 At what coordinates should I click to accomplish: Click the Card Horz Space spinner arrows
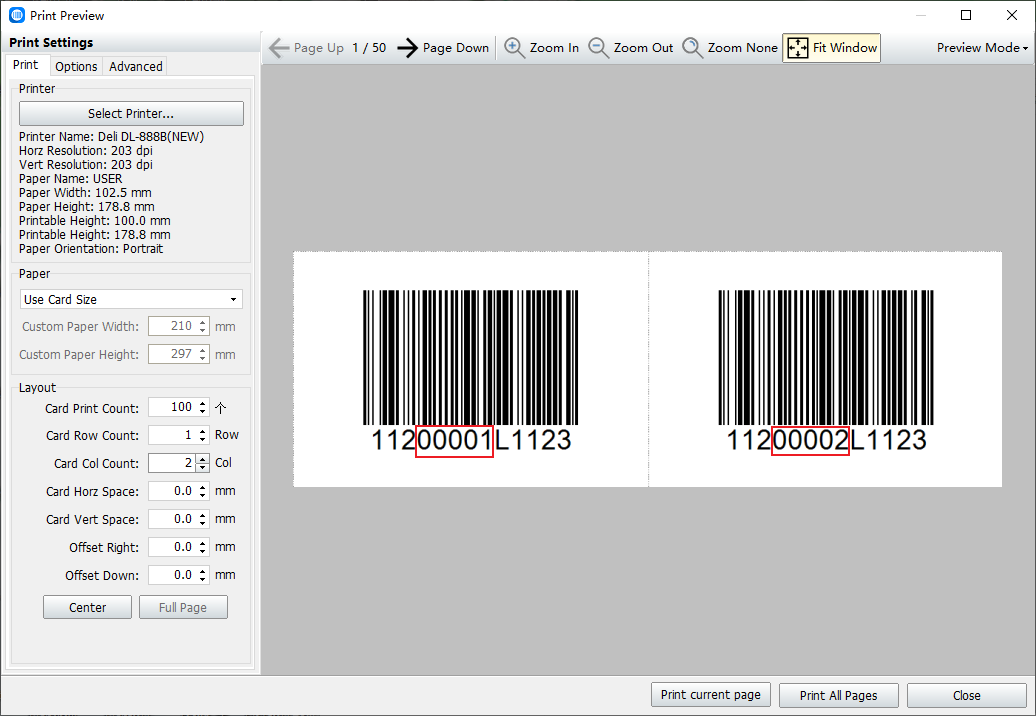203,491
